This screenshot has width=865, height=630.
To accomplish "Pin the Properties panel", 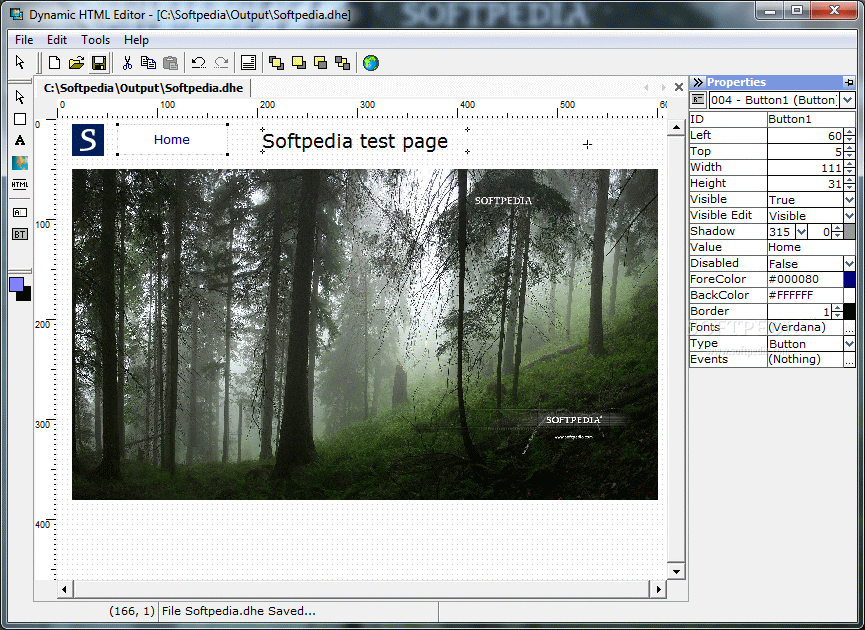I will click(x=849, y=82).
